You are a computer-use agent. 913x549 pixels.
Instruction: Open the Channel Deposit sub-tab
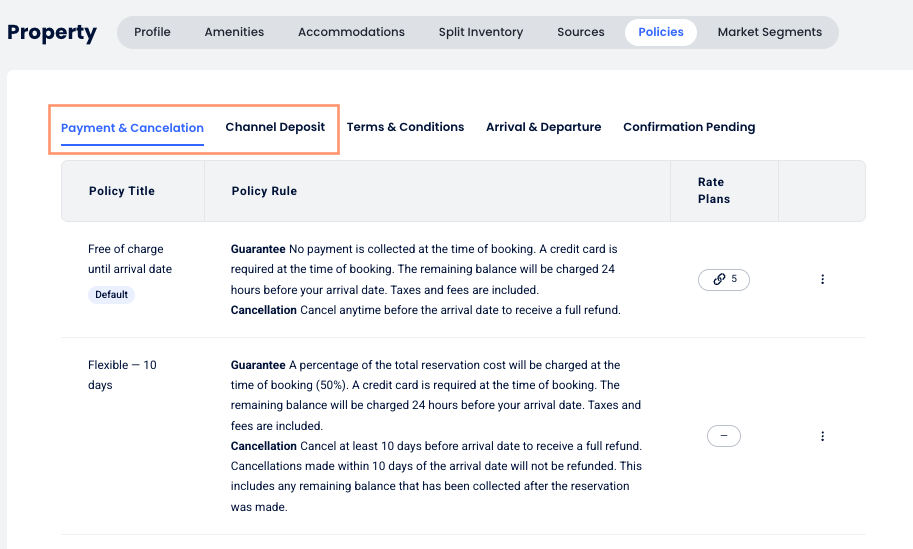coord(275,127)
